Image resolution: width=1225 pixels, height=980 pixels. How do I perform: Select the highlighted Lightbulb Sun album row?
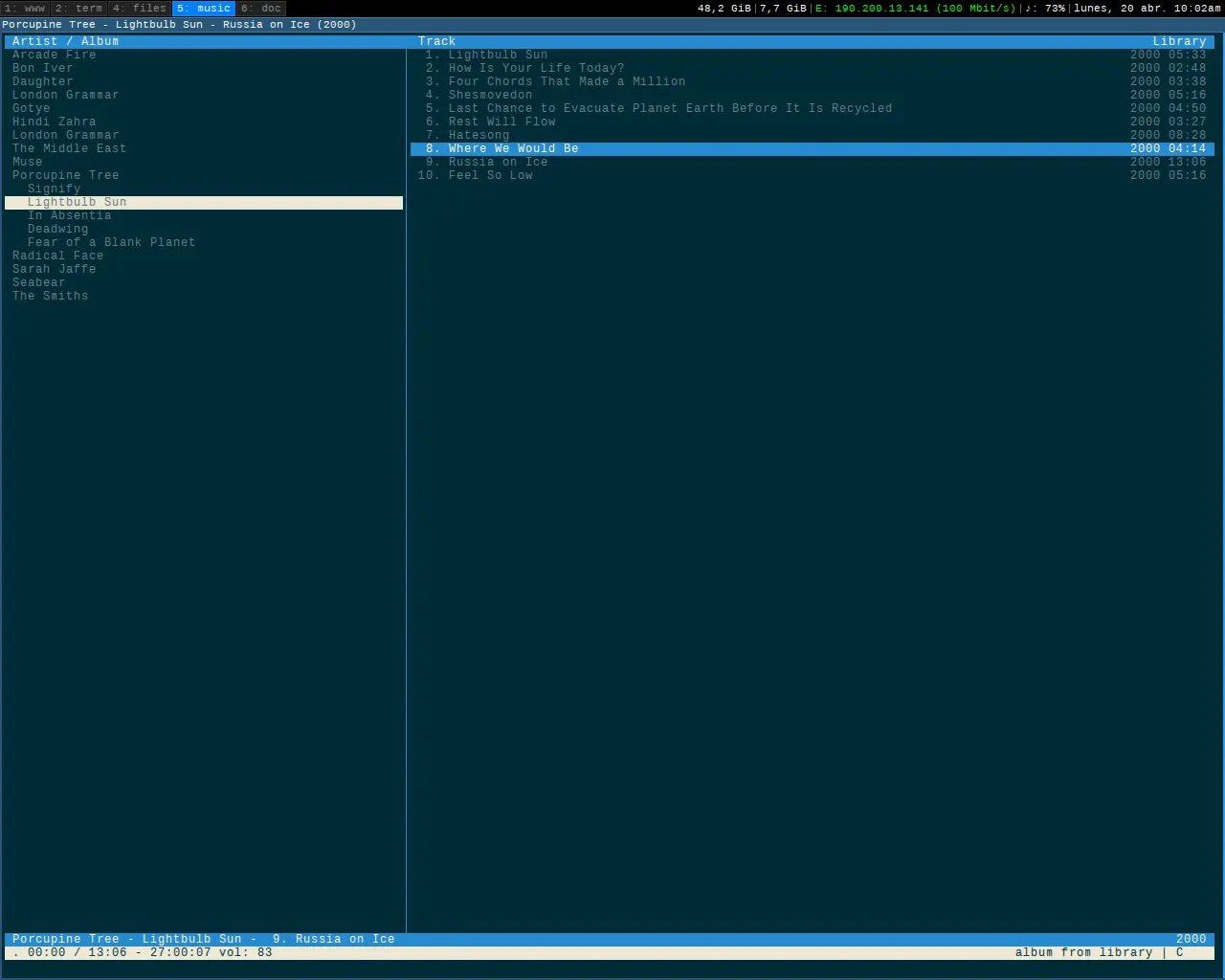pos(204,203)
